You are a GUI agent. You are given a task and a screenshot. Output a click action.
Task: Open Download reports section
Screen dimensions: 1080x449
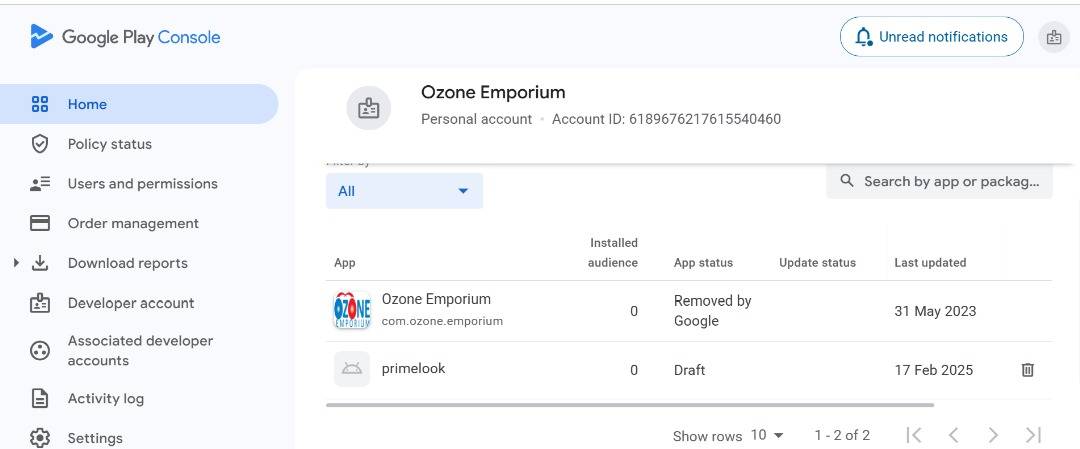pyautogui.click(x=127, y=263)
